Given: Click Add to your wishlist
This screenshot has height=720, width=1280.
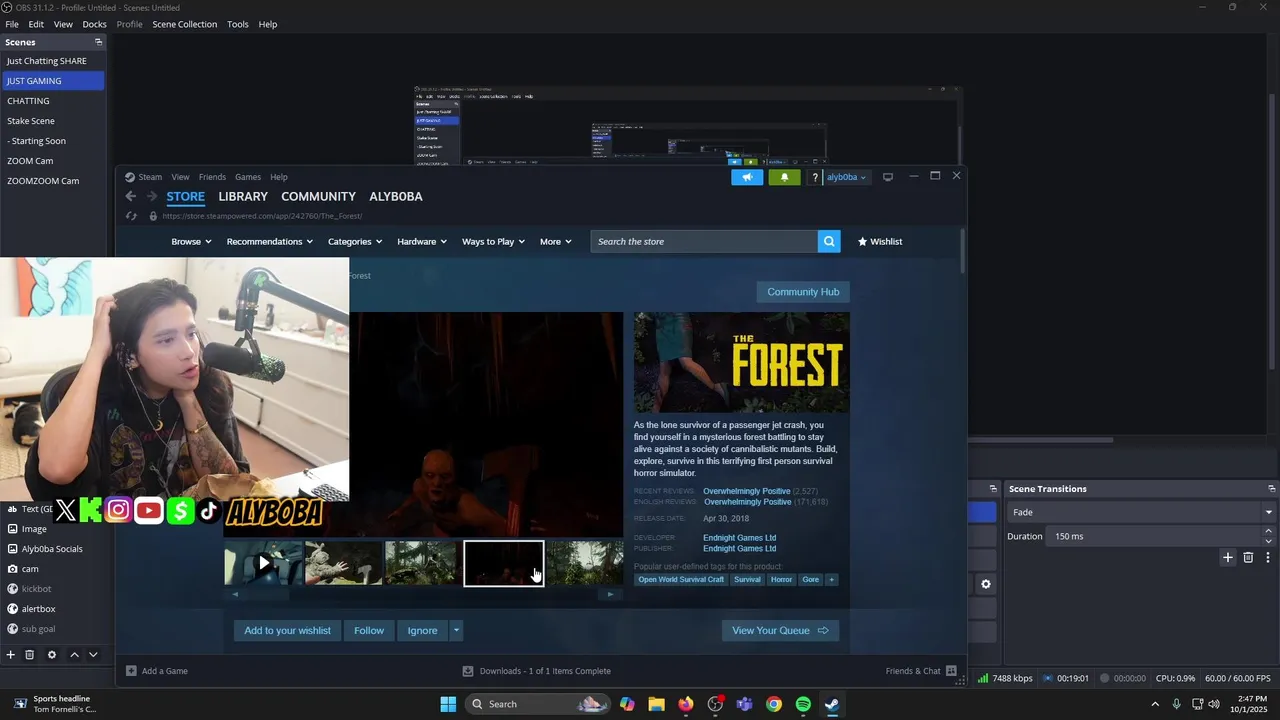Looking at the screenshot, I should tap(287, 630).
